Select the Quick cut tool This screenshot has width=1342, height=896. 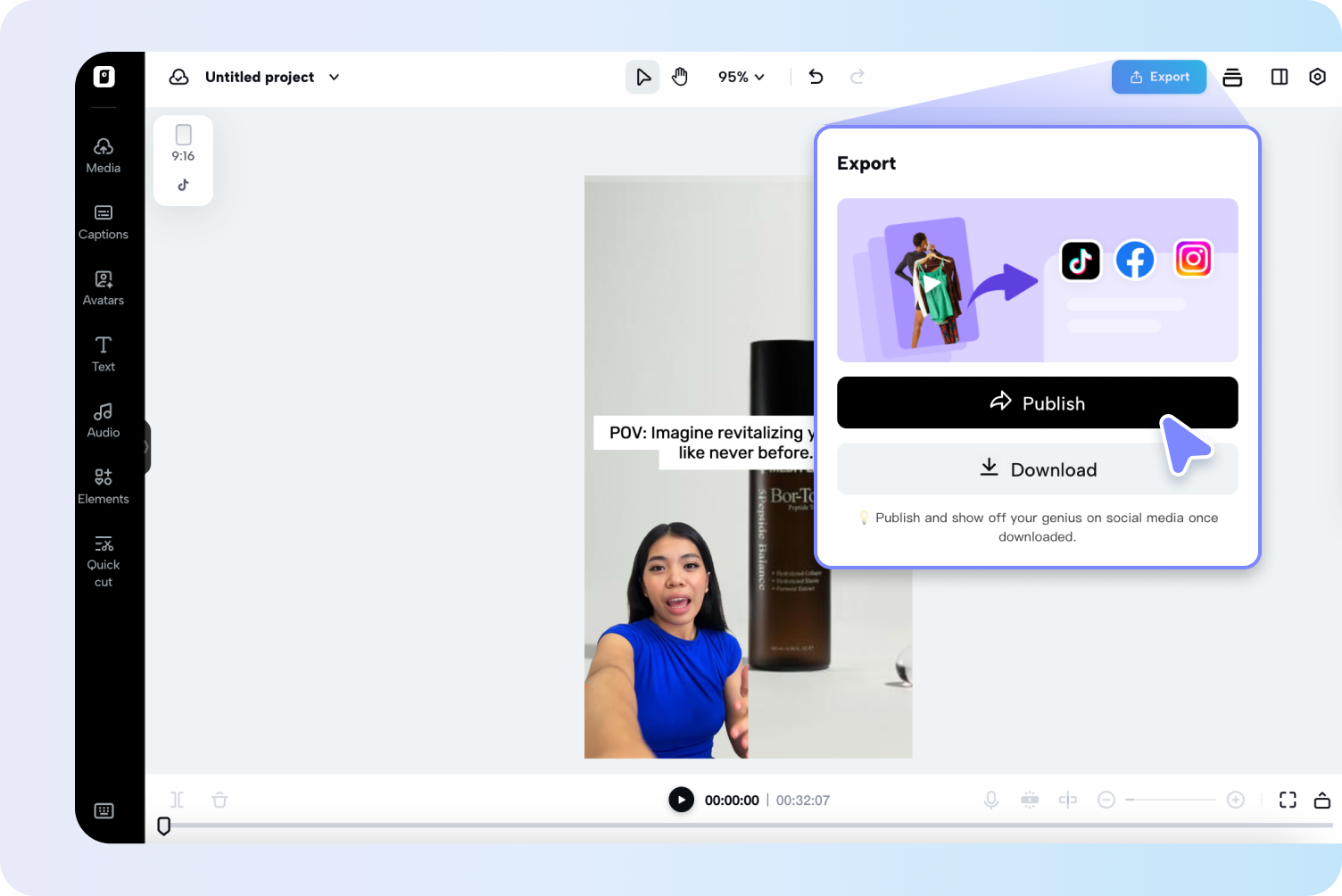[x=103, y=558]
